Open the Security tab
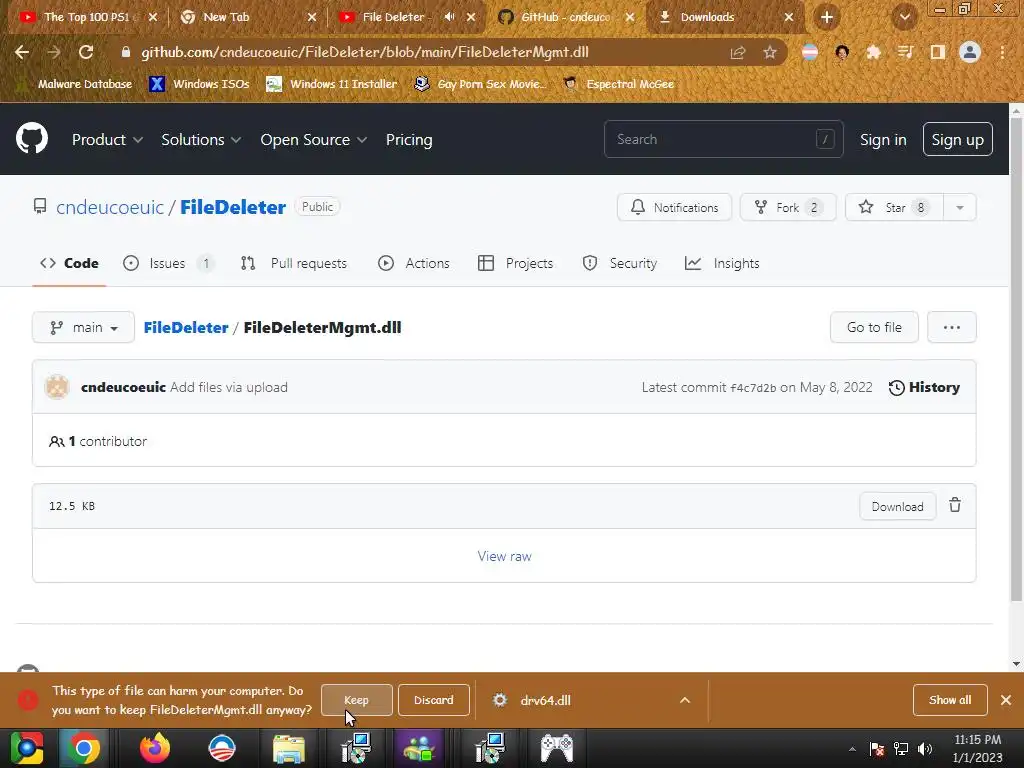Image resolution: width=1024 pixels, height=768 pixels. (x=619, y=263)
